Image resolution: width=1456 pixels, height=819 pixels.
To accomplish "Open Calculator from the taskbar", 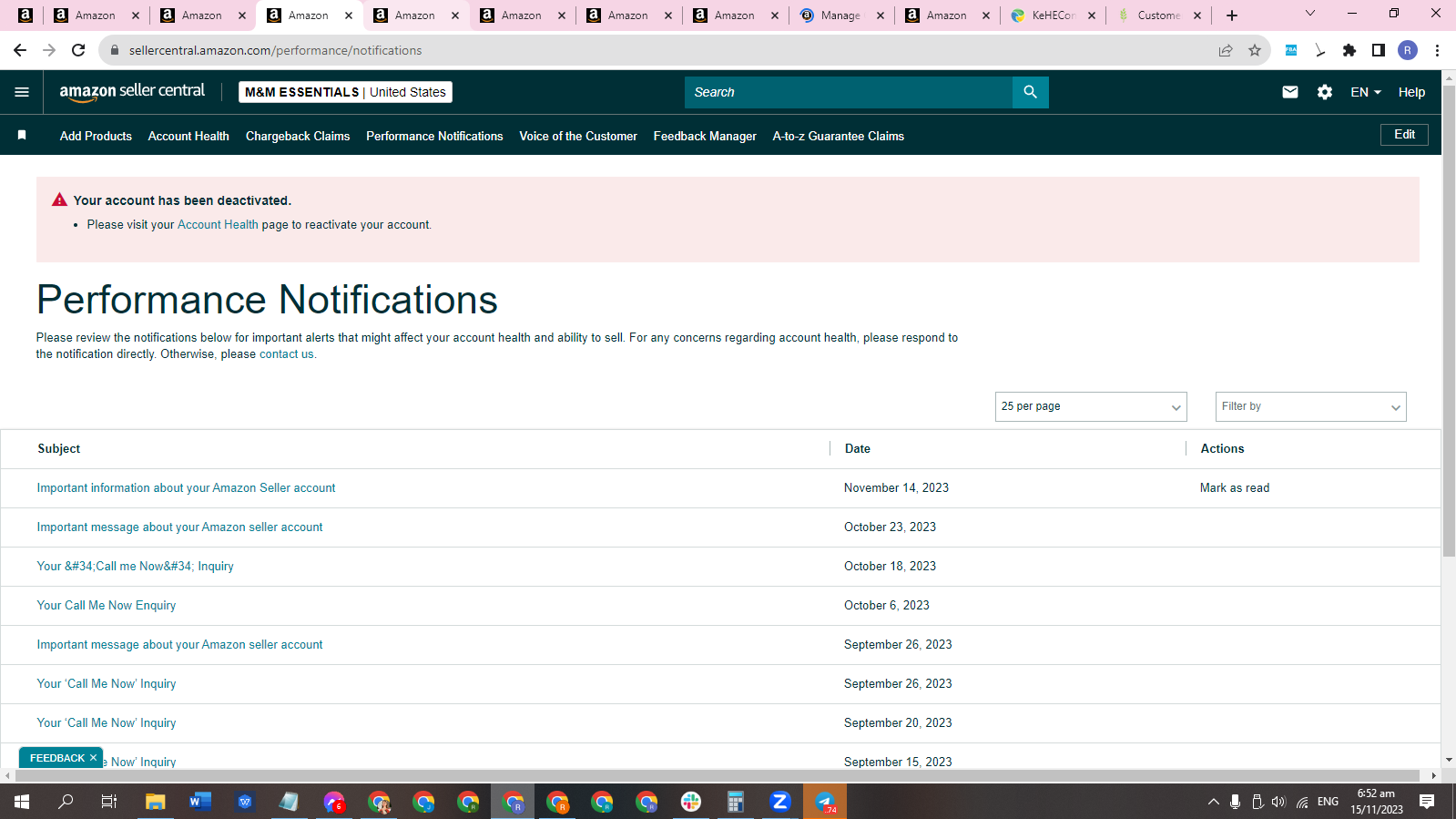I will [736, 802].
